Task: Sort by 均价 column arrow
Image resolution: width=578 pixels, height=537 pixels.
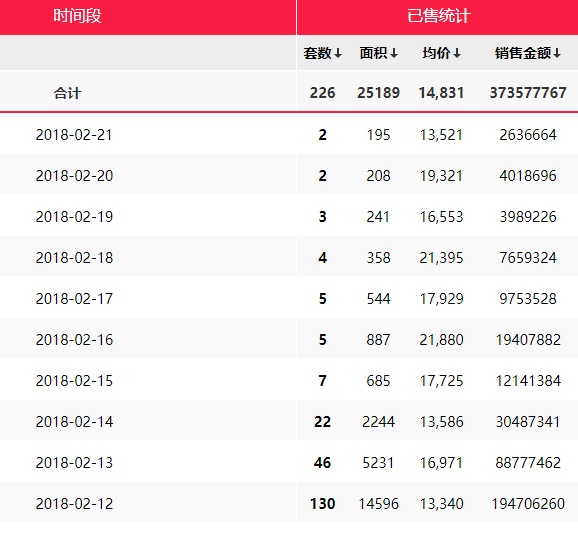Action: point(457,54)
